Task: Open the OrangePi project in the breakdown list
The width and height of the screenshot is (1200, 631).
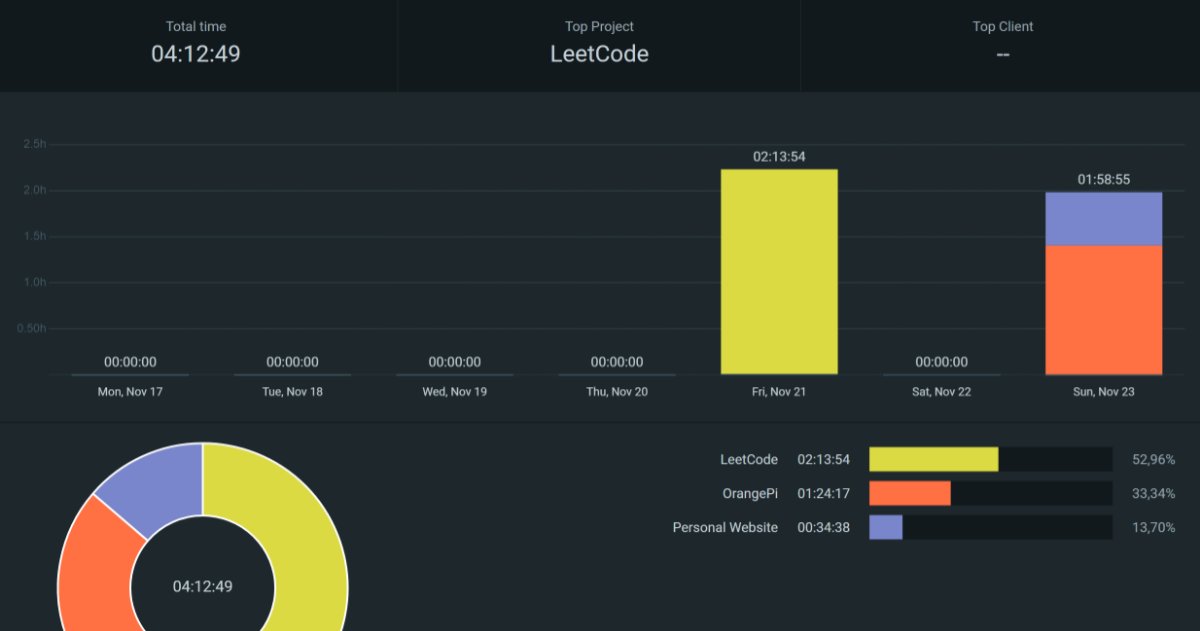Action: 749,493
